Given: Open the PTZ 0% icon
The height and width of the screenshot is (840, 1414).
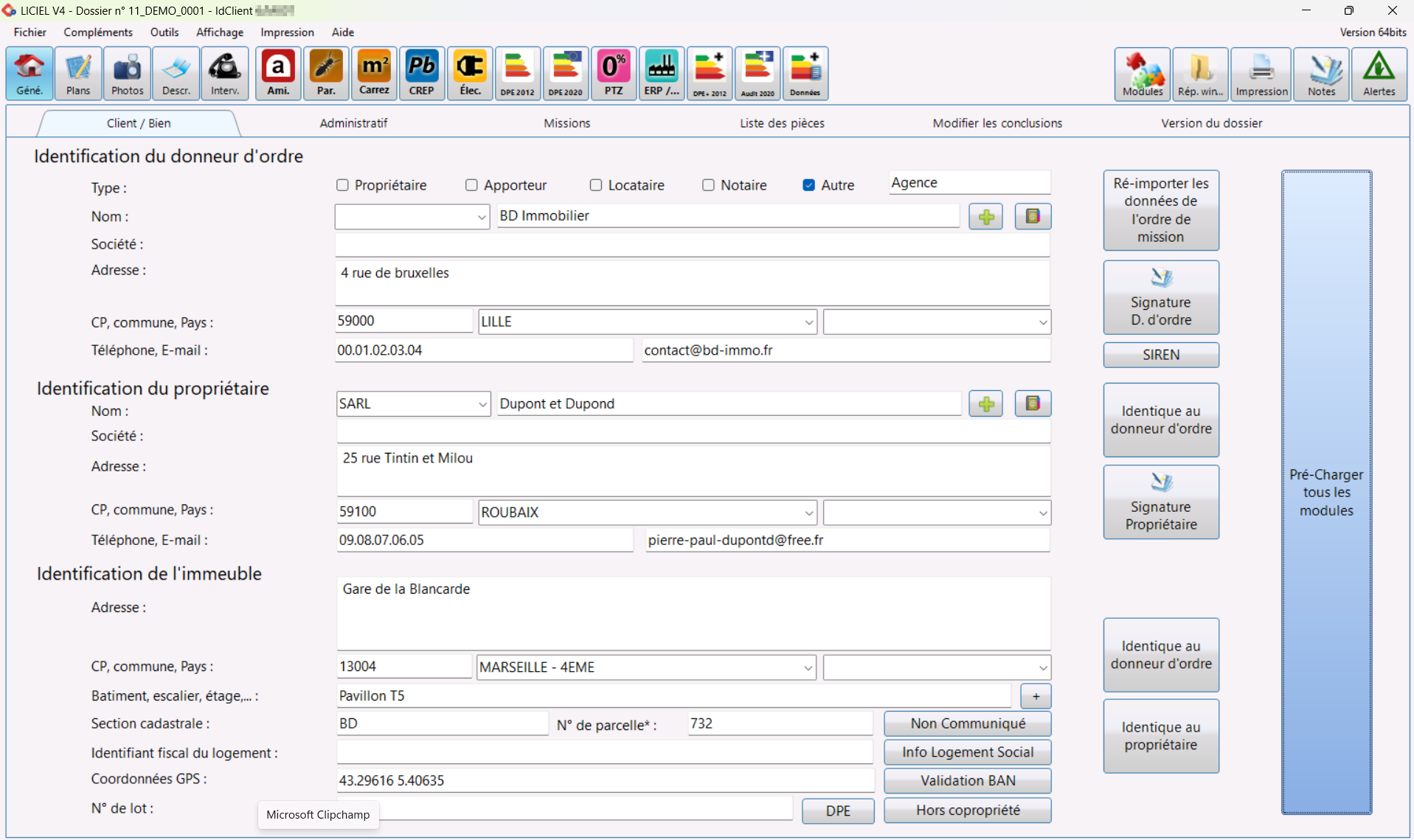Looking at the screenshot, I should [x=614, y=74].
